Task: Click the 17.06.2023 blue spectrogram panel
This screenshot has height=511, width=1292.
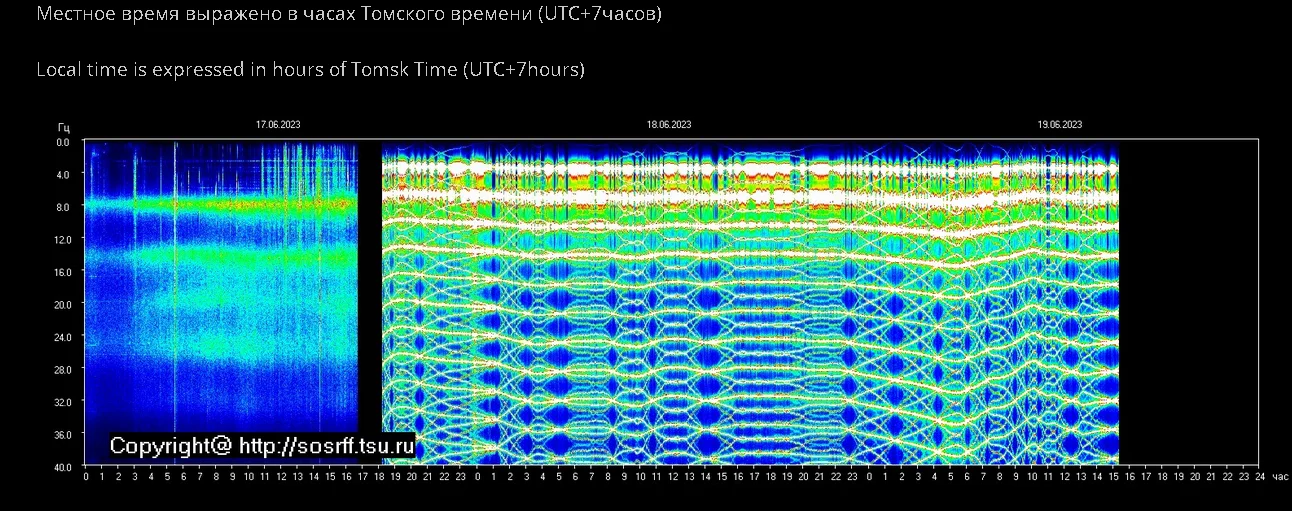Action: (x=221, y=302)
